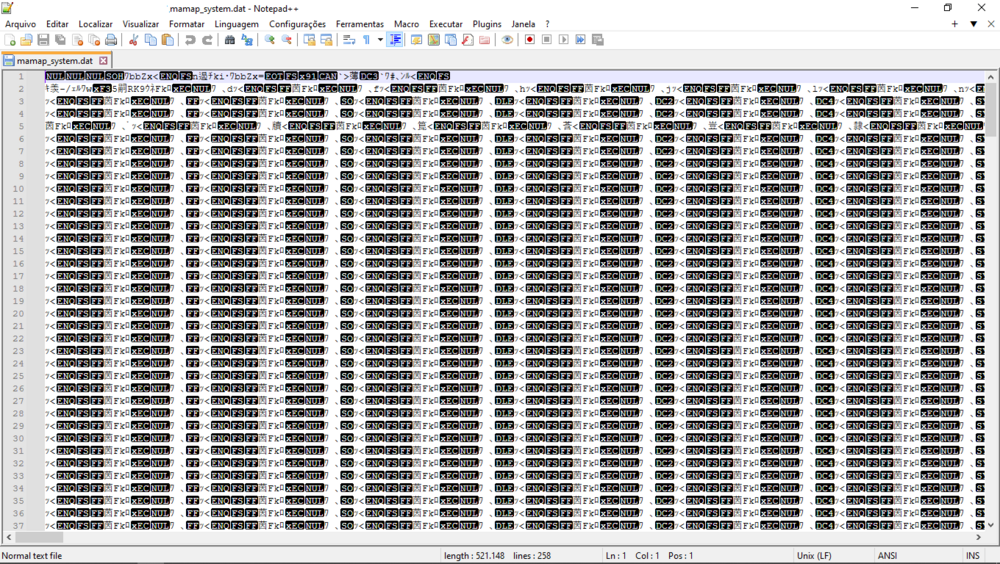Click the Zoom in magnifier icon

tap(269, 40)
